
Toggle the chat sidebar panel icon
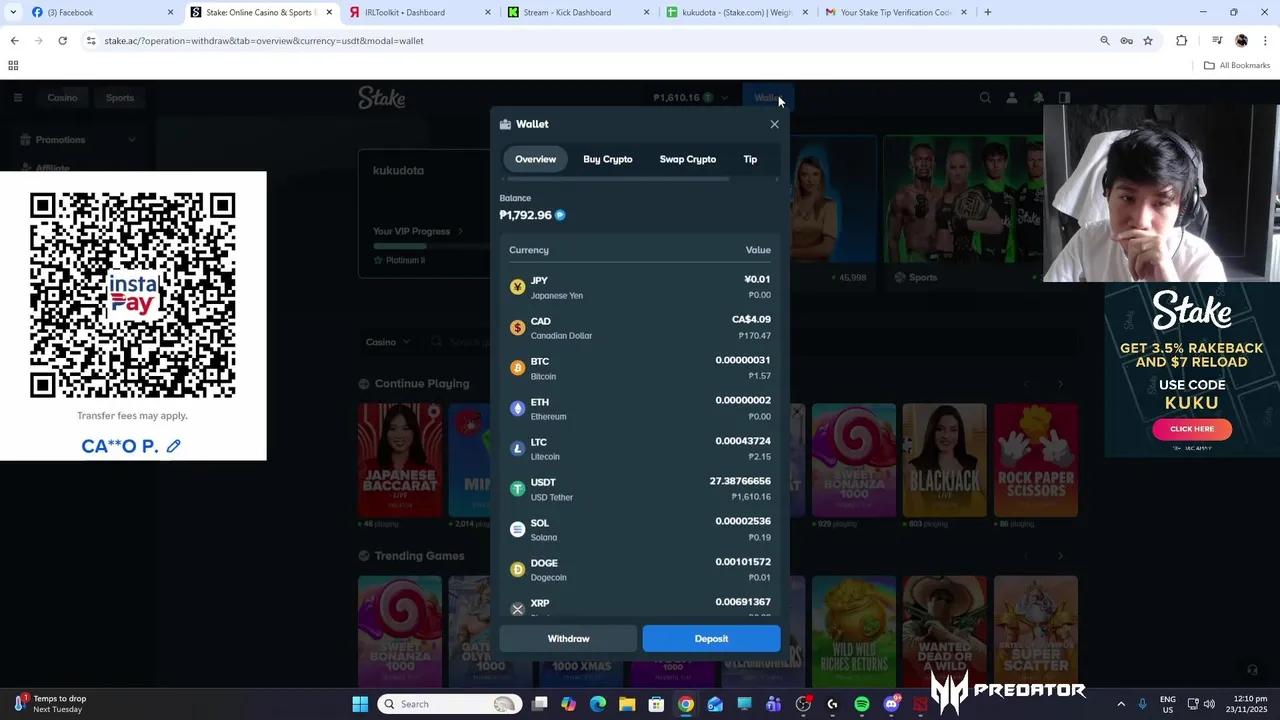[x=1064, y=97]
